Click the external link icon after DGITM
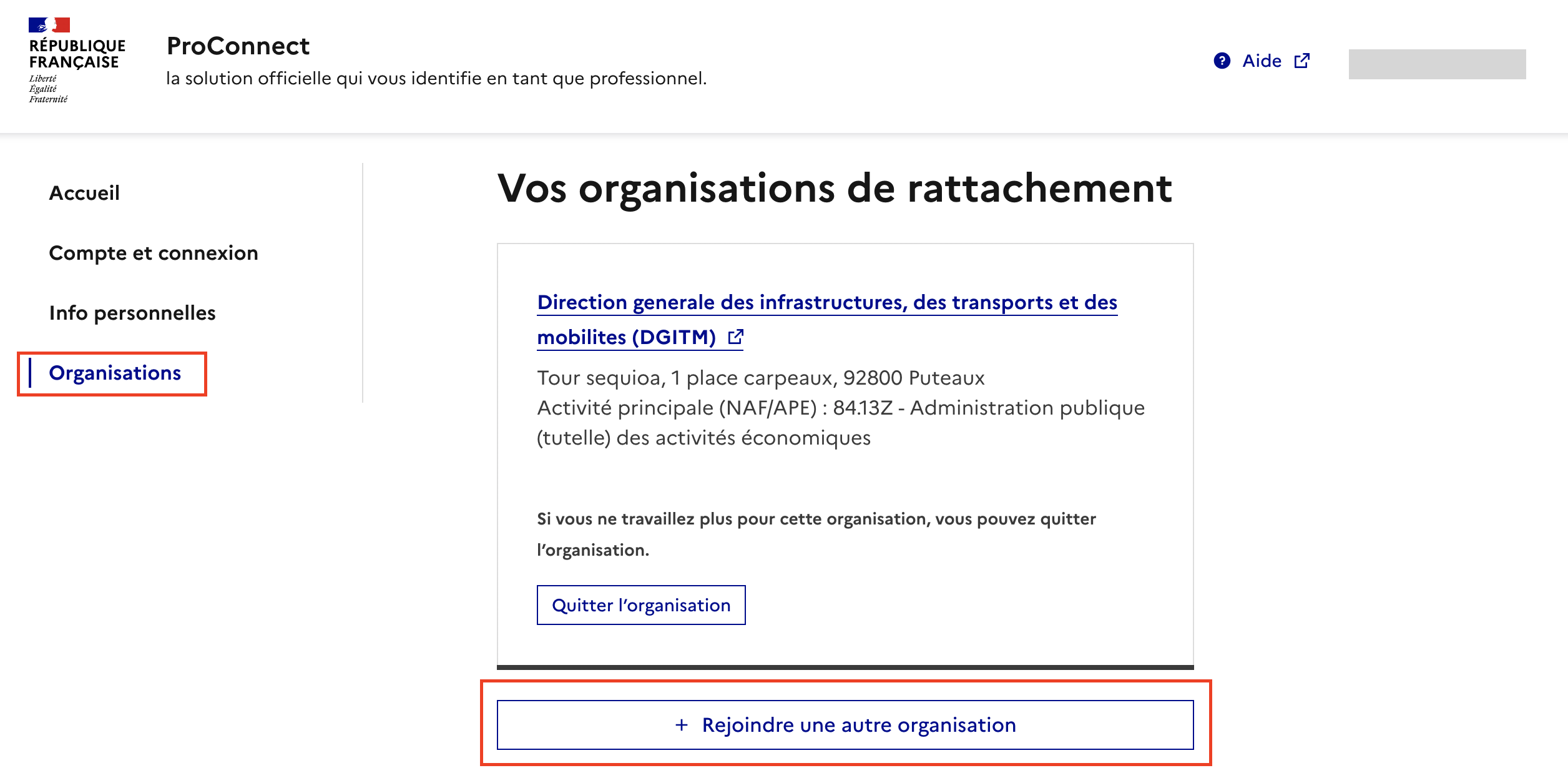 736,337
